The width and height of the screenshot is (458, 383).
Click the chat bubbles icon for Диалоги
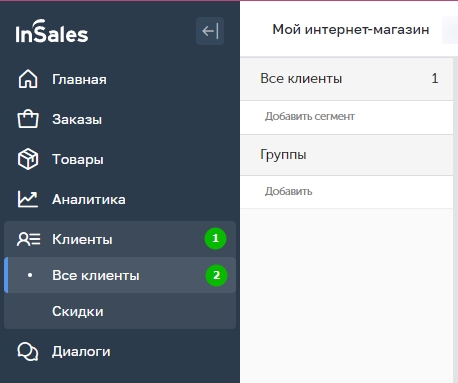click(x=28, y=351)
